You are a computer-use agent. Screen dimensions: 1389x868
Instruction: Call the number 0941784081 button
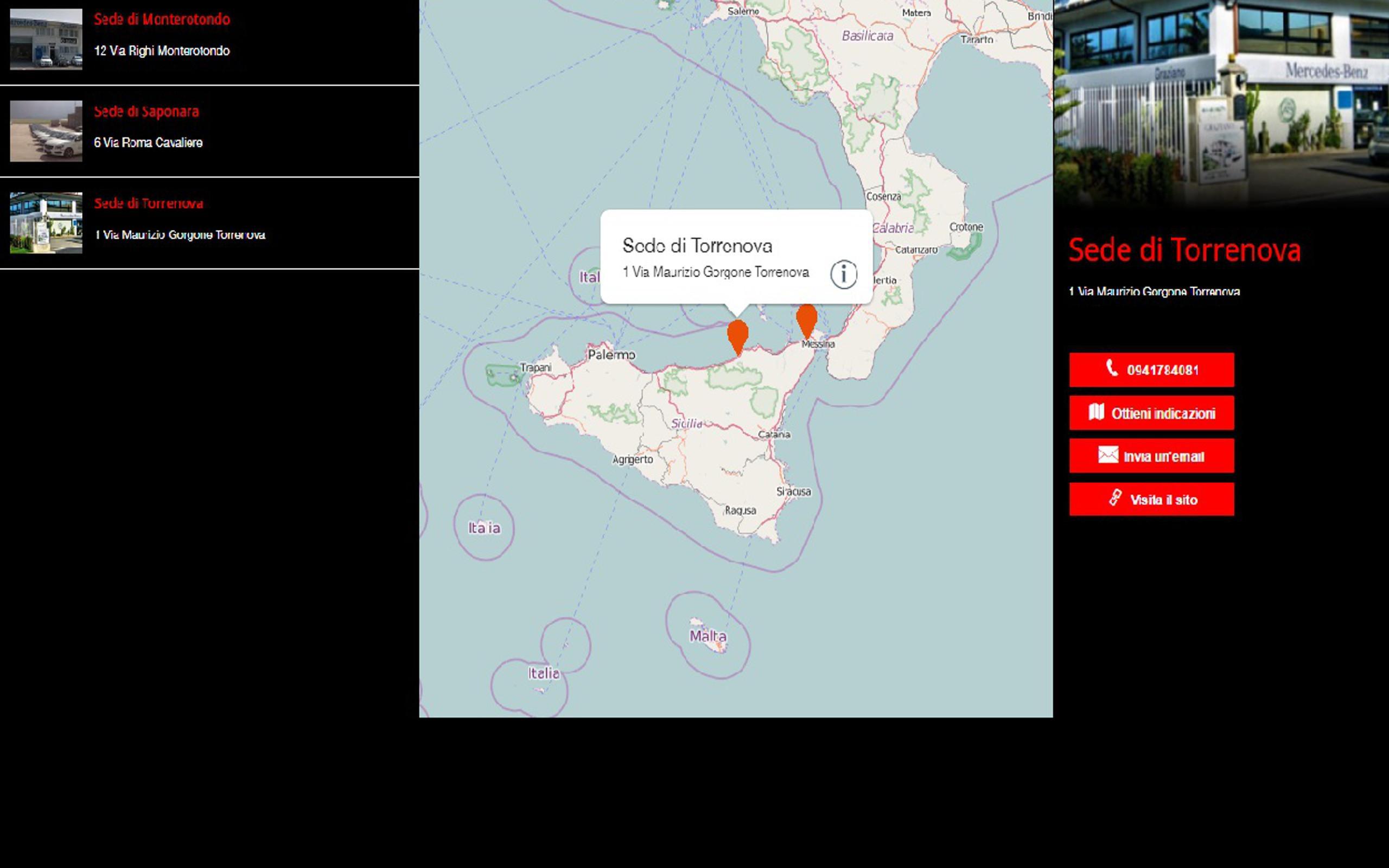(1151, 369)
